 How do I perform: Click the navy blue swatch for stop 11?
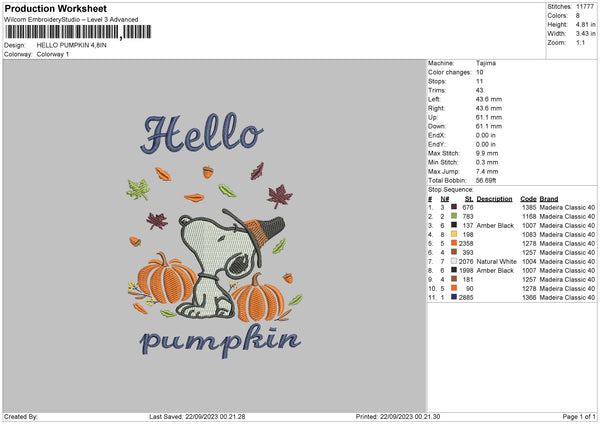click(x=454, y=297)
